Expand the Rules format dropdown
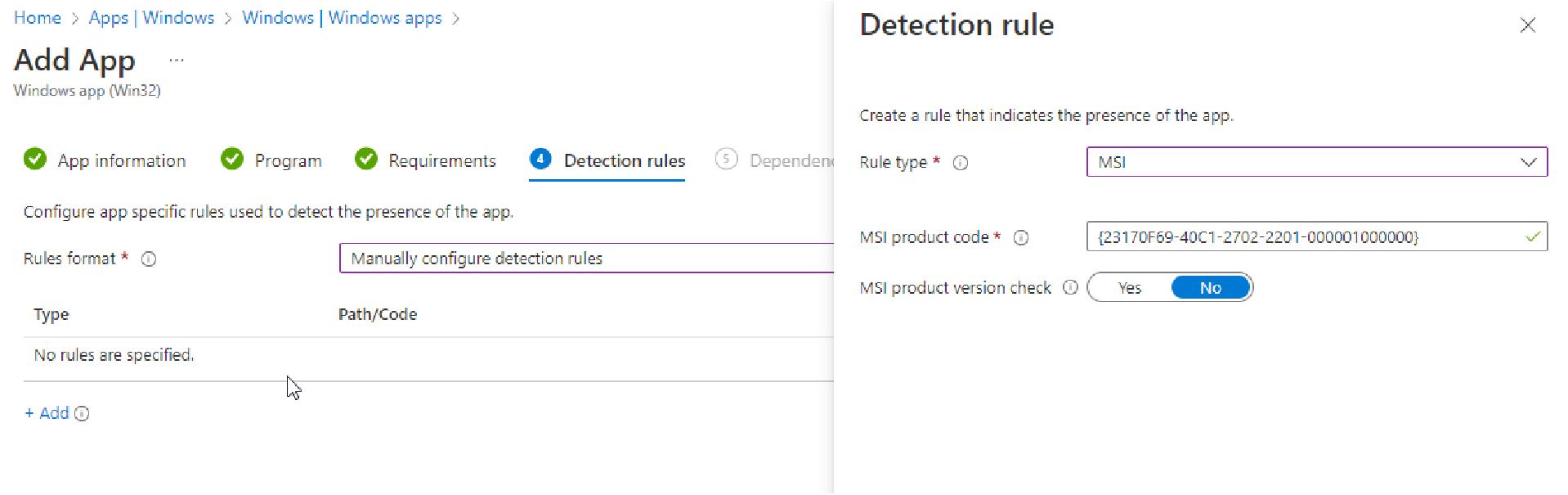The height and width of the screenshot is (495, 1568). click(x=585, y=259)
